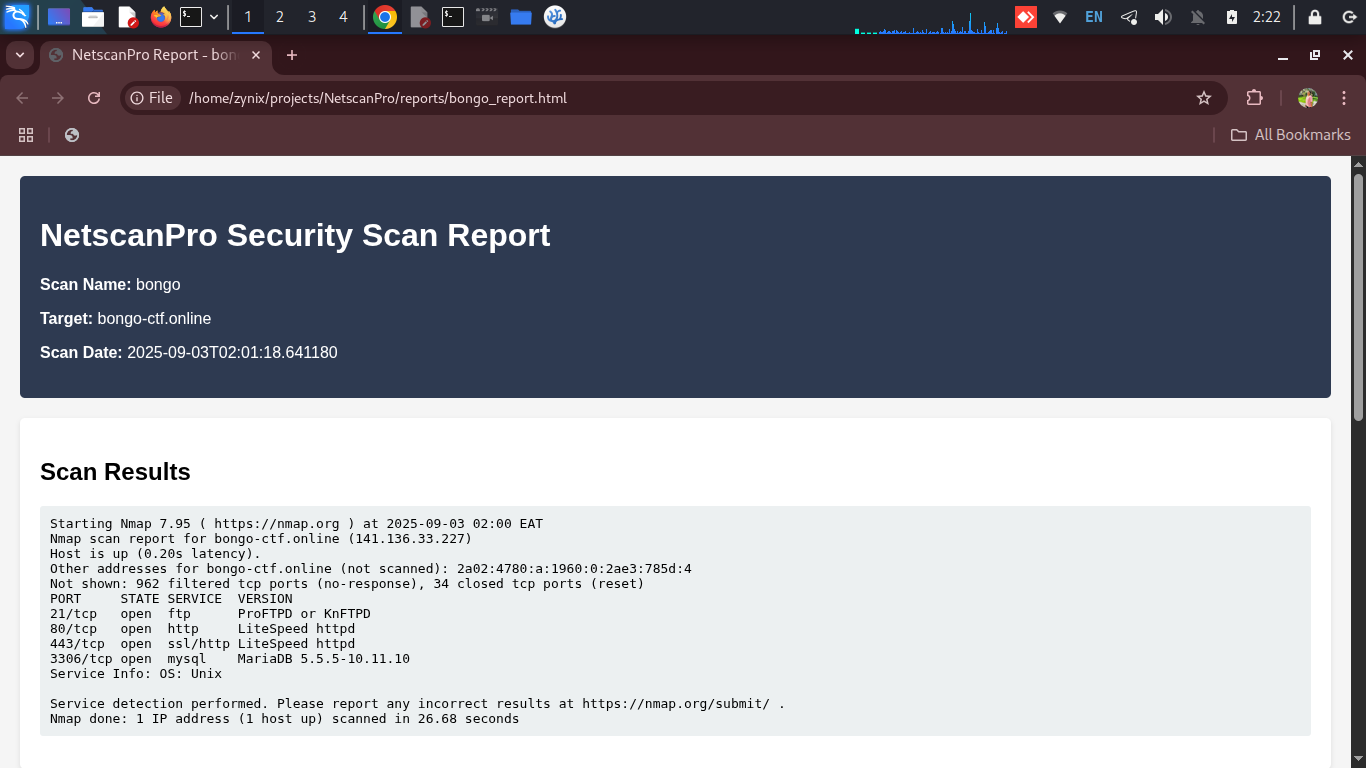This screenshot has width=1366, height=768.
Task: Open the apps grid in bookmarks bar
Action: click(x=26, y=135)
